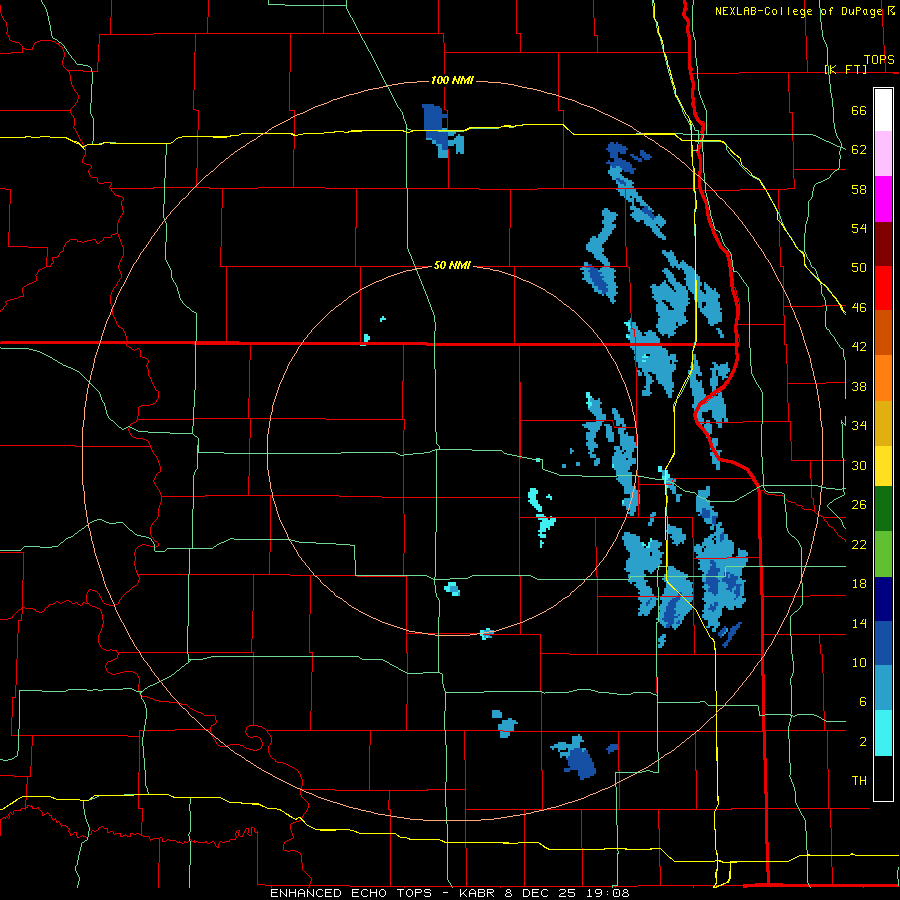
Task: Click the '18' legend value
Action: click(x=859, y=584)
